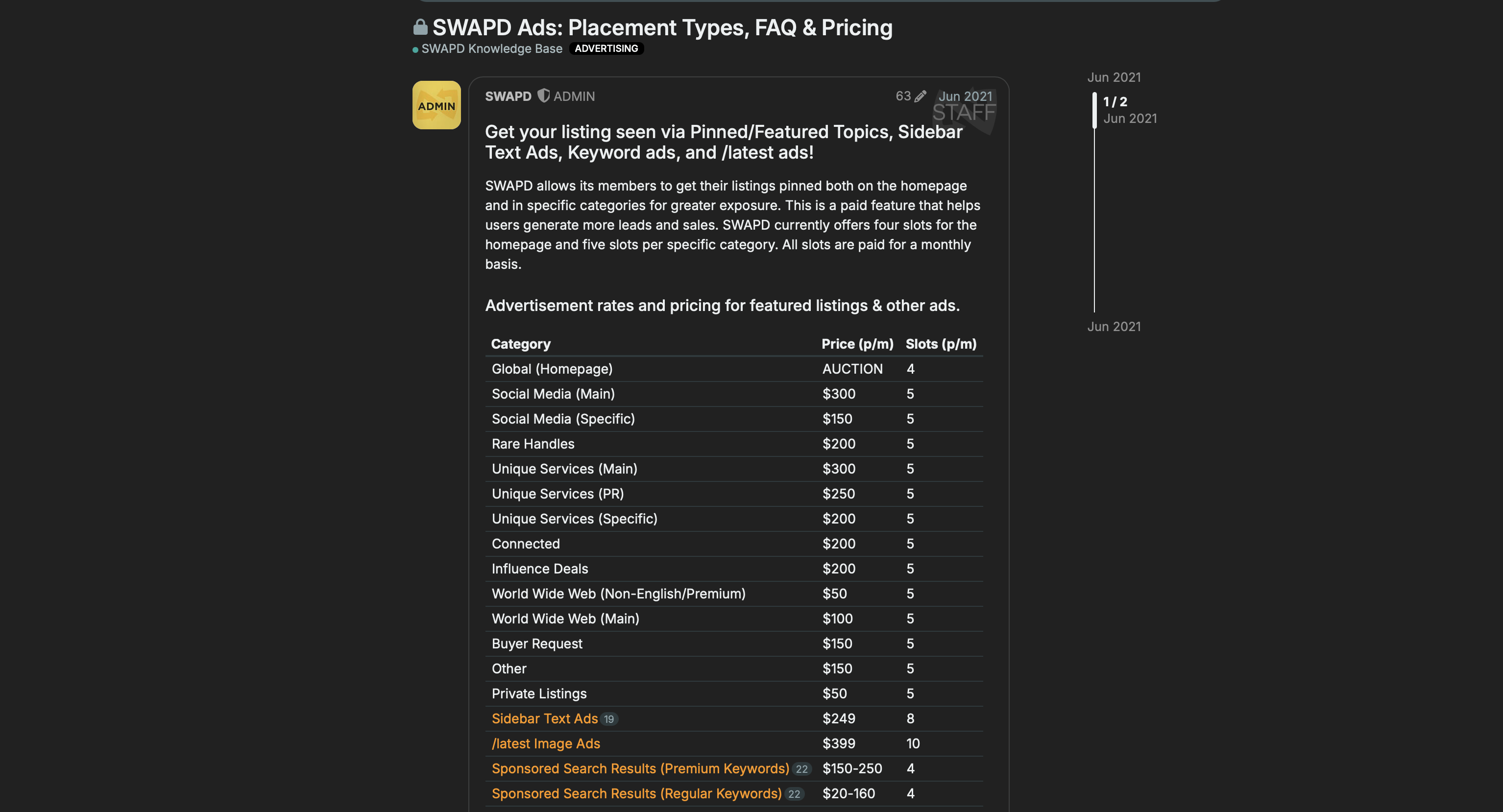This screenshot has width=1503, height=812.
Task: Open Sponsored Search Results Premium Keywords link
Action: pos(640,769)
